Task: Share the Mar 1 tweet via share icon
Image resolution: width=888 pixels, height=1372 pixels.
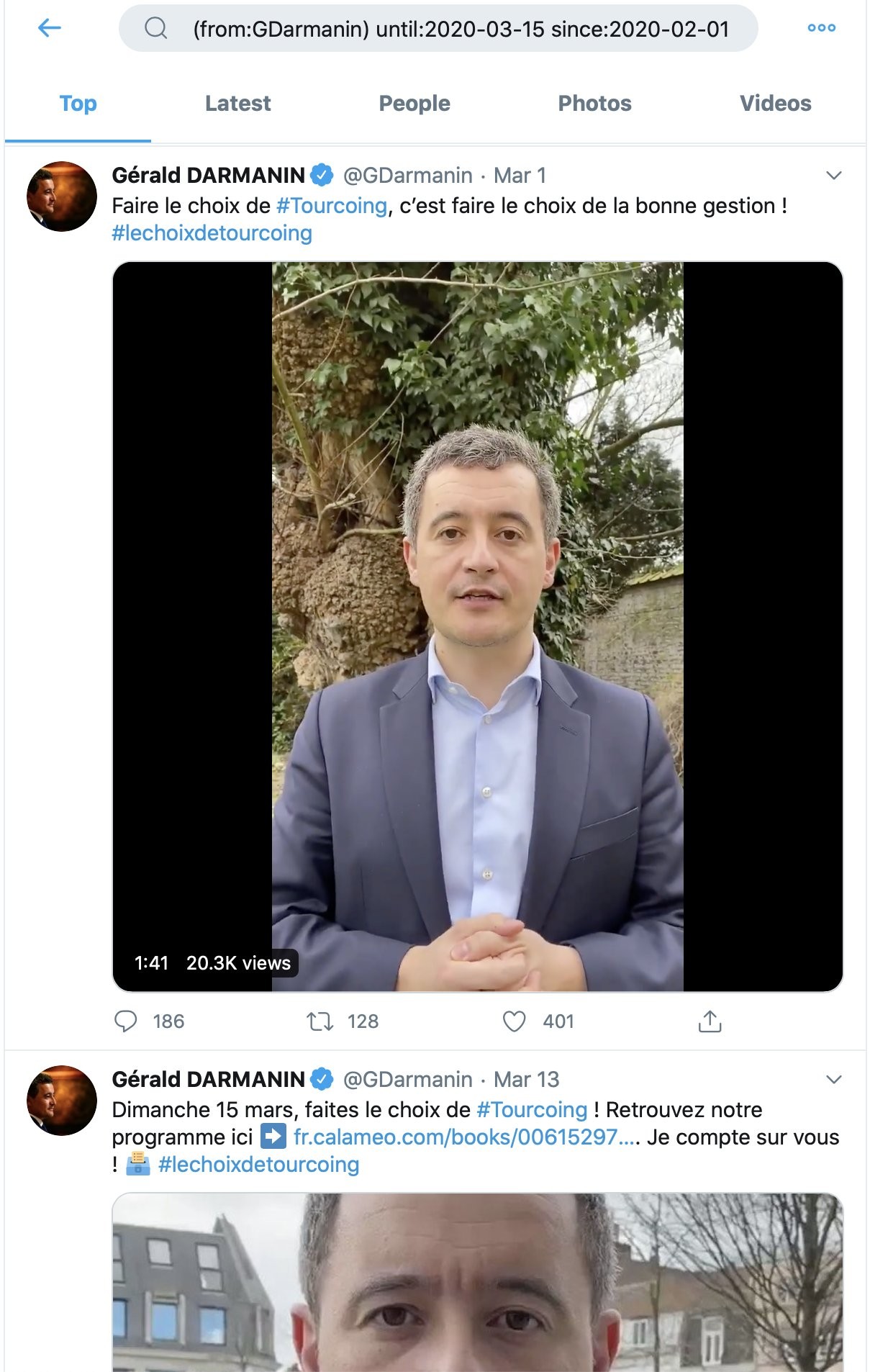Action: click(x=710, y=1021)
